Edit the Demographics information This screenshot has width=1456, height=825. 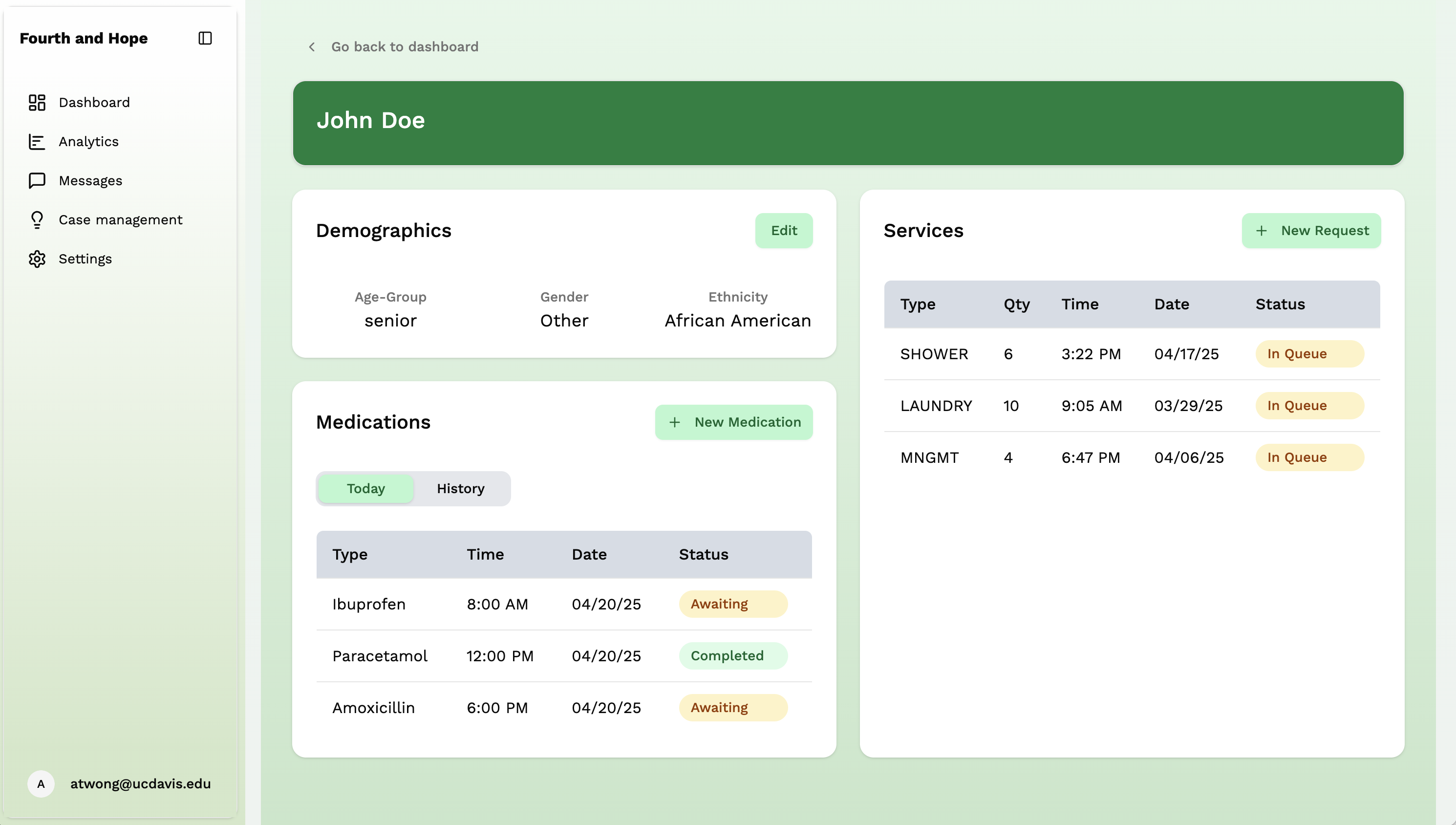point(783,231)
